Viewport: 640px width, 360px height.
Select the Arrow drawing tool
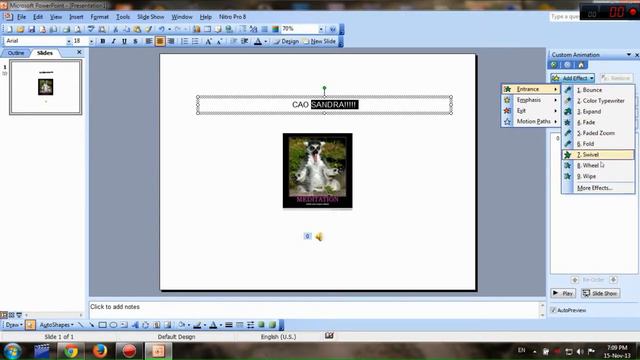91,325
